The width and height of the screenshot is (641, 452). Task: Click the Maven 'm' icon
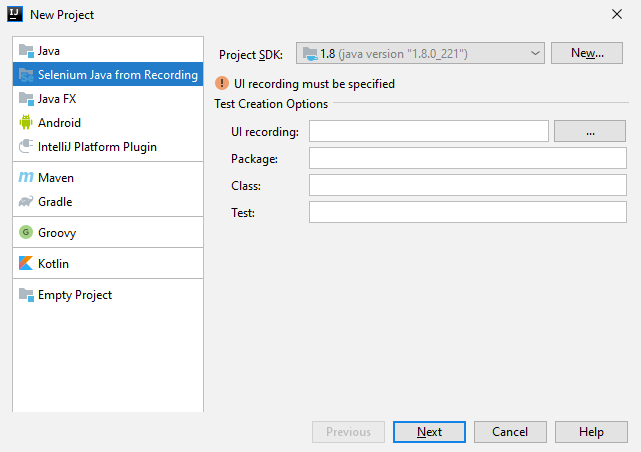pos(26,177)
